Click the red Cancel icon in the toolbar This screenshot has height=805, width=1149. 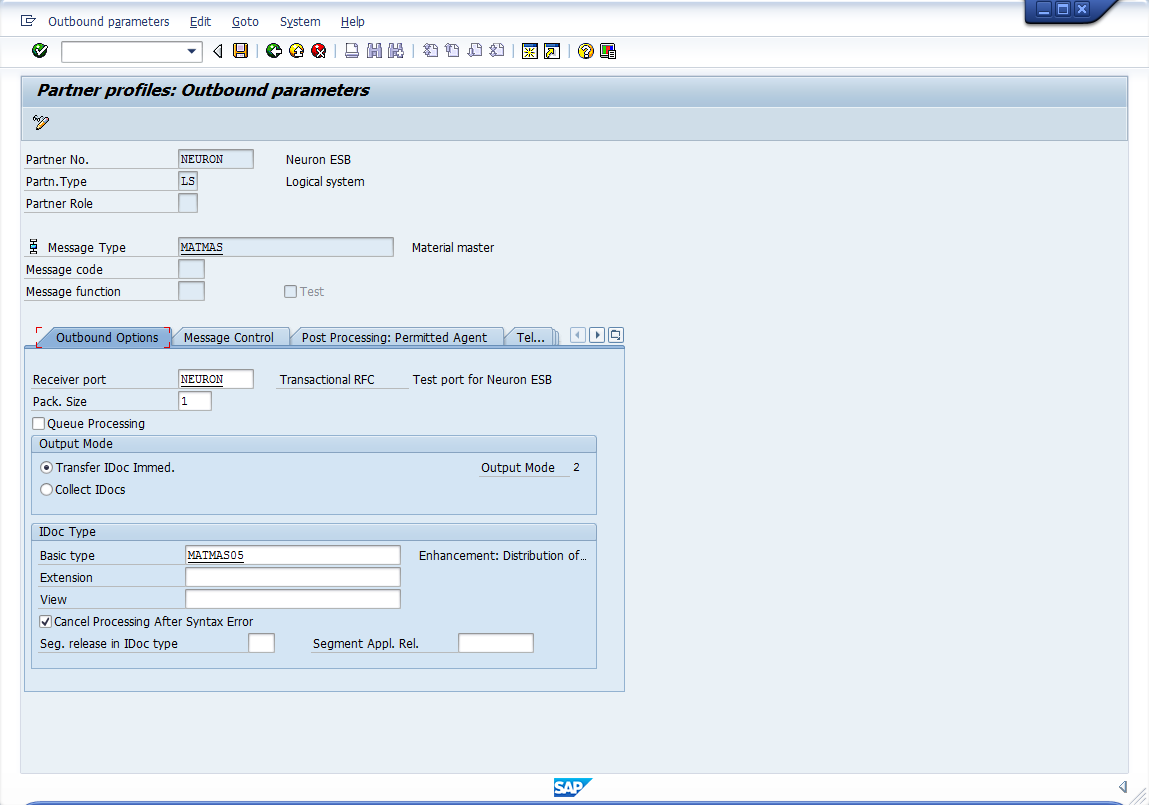pos(318,51)
